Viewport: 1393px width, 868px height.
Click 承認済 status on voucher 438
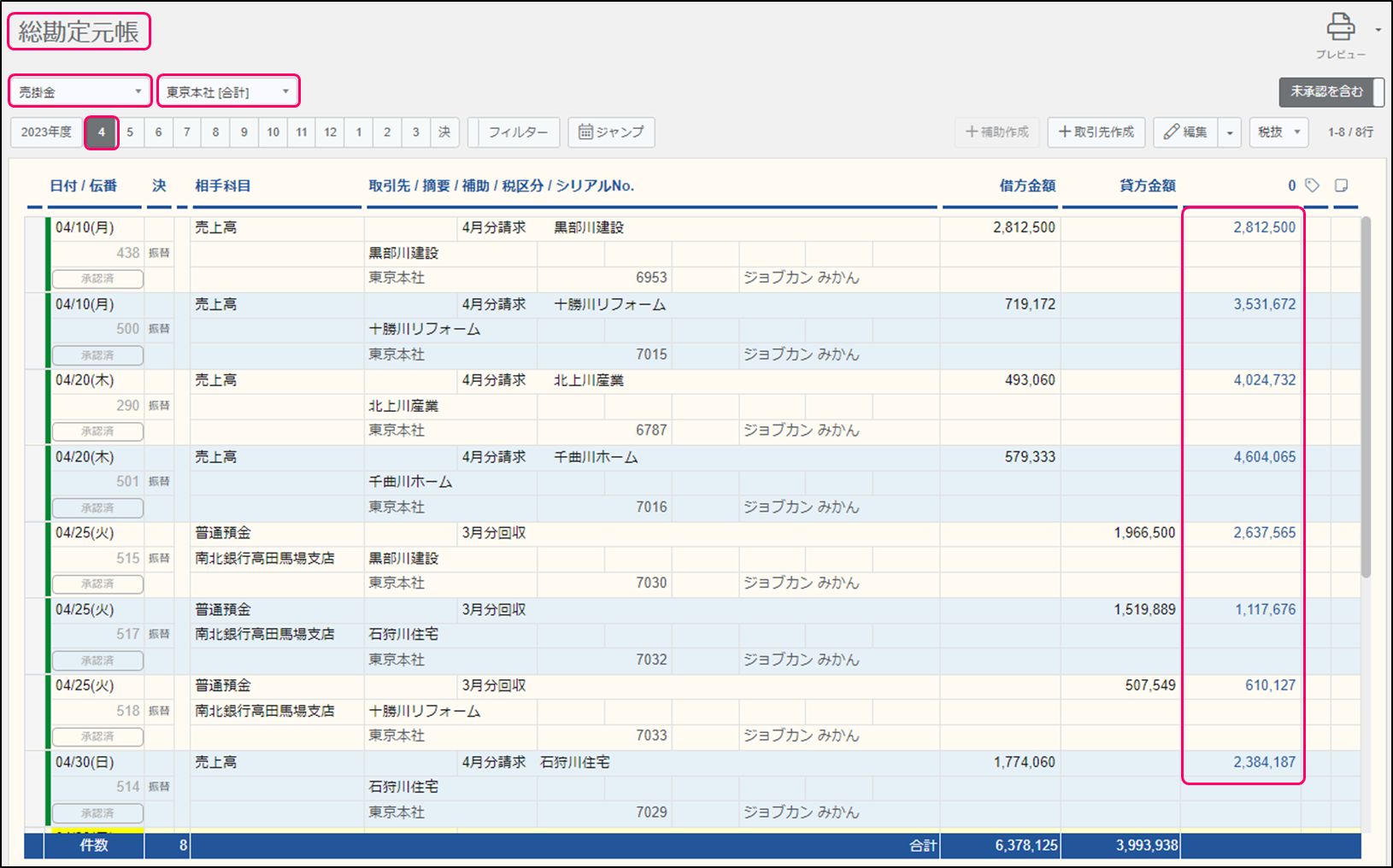coord(97,279)
